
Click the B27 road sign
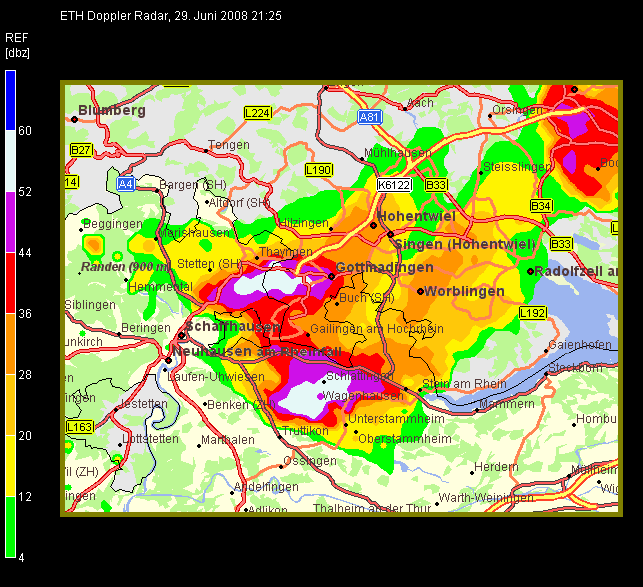tap(81, 150)
